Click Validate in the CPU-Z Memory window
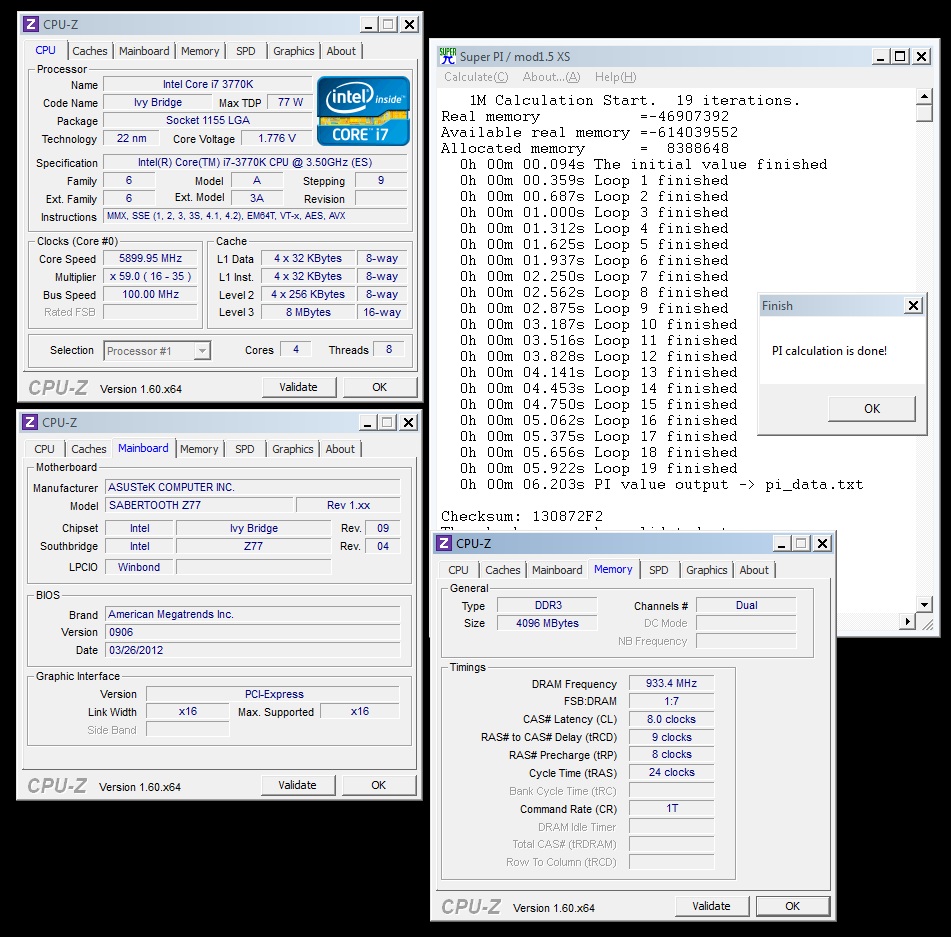Viewport: 951px width, 937px height. coord(711,906)
